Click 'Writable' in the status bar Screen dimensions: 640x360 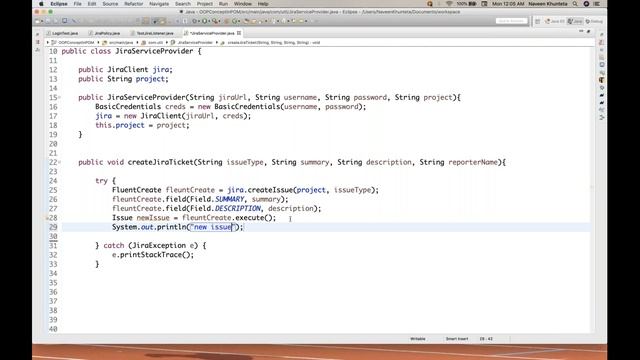pos(418,339)
